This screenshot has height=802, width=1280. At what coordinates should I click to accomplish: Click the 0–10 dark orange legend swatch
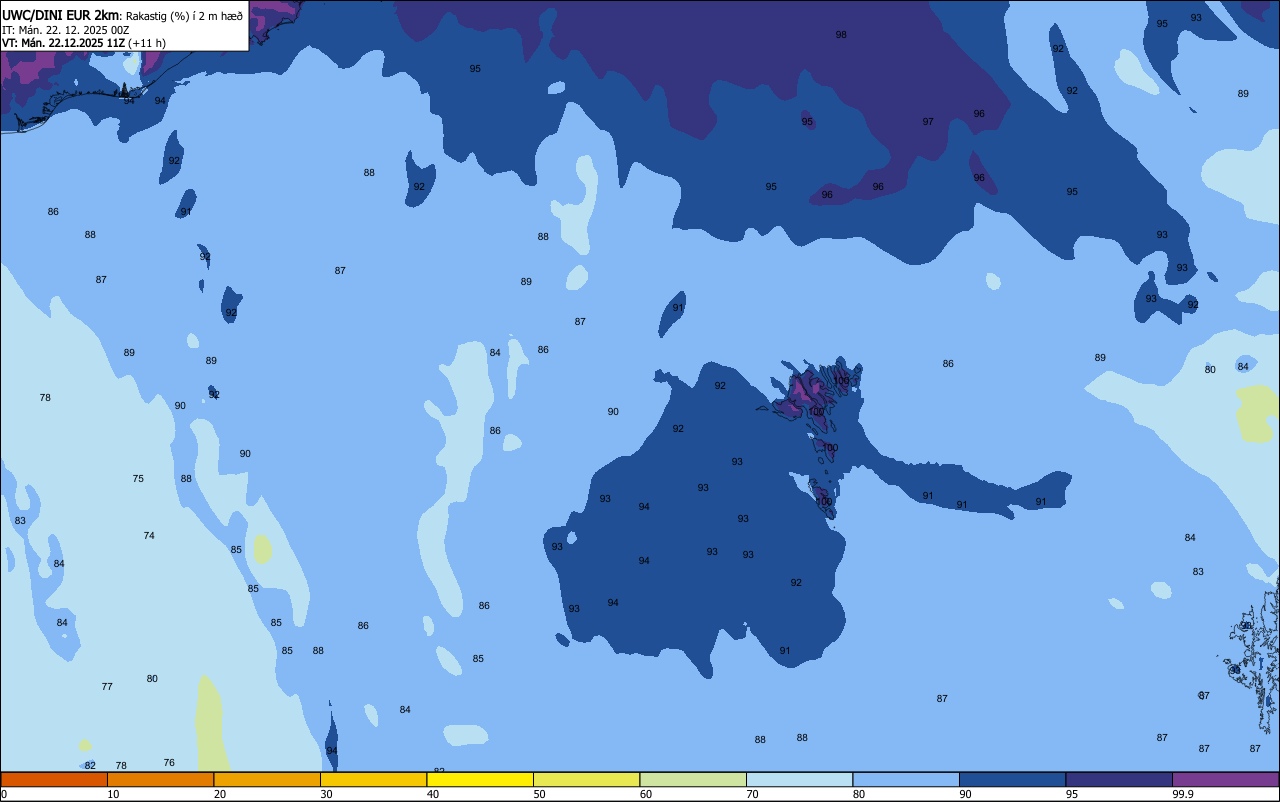pos(54,779)
